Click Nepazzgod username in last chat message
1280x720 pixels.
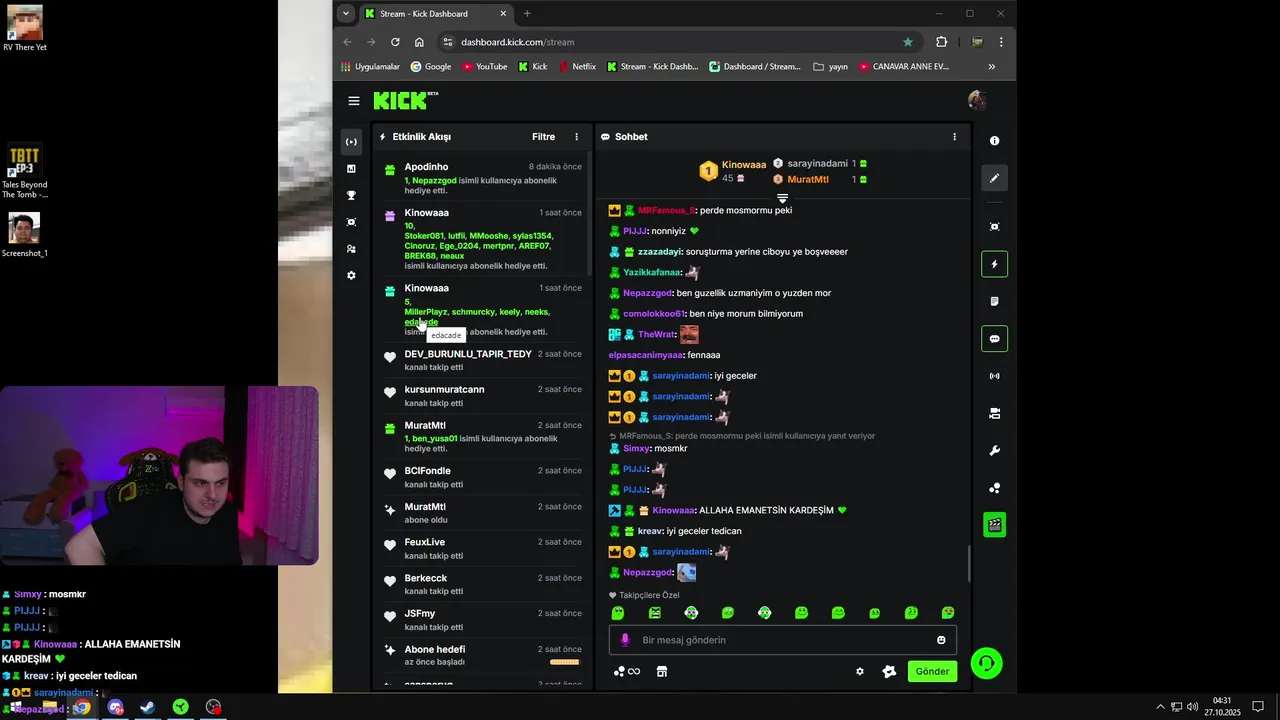coord(647,573)
